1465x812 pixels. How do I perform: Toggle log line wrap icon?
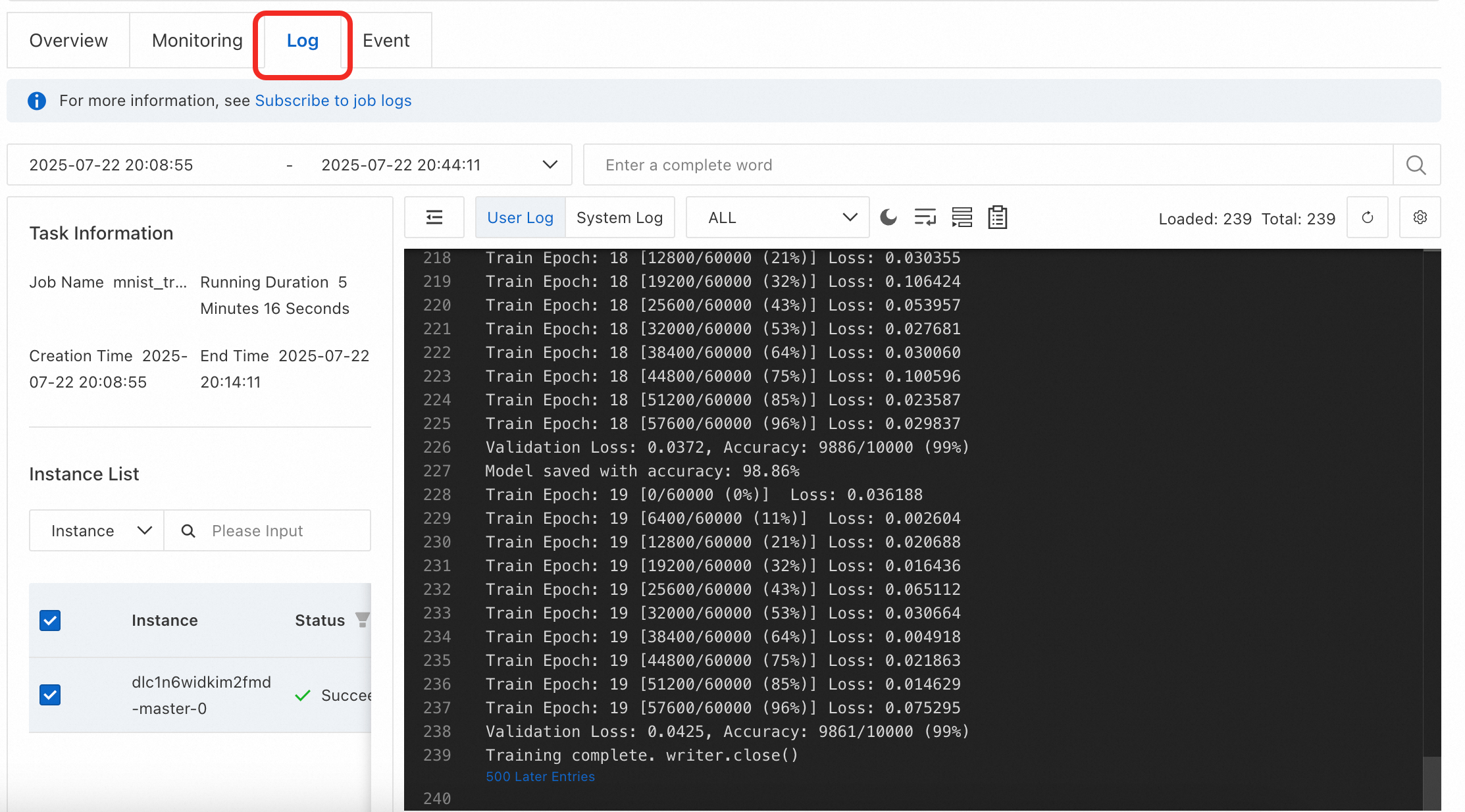[x=925, y=217]
